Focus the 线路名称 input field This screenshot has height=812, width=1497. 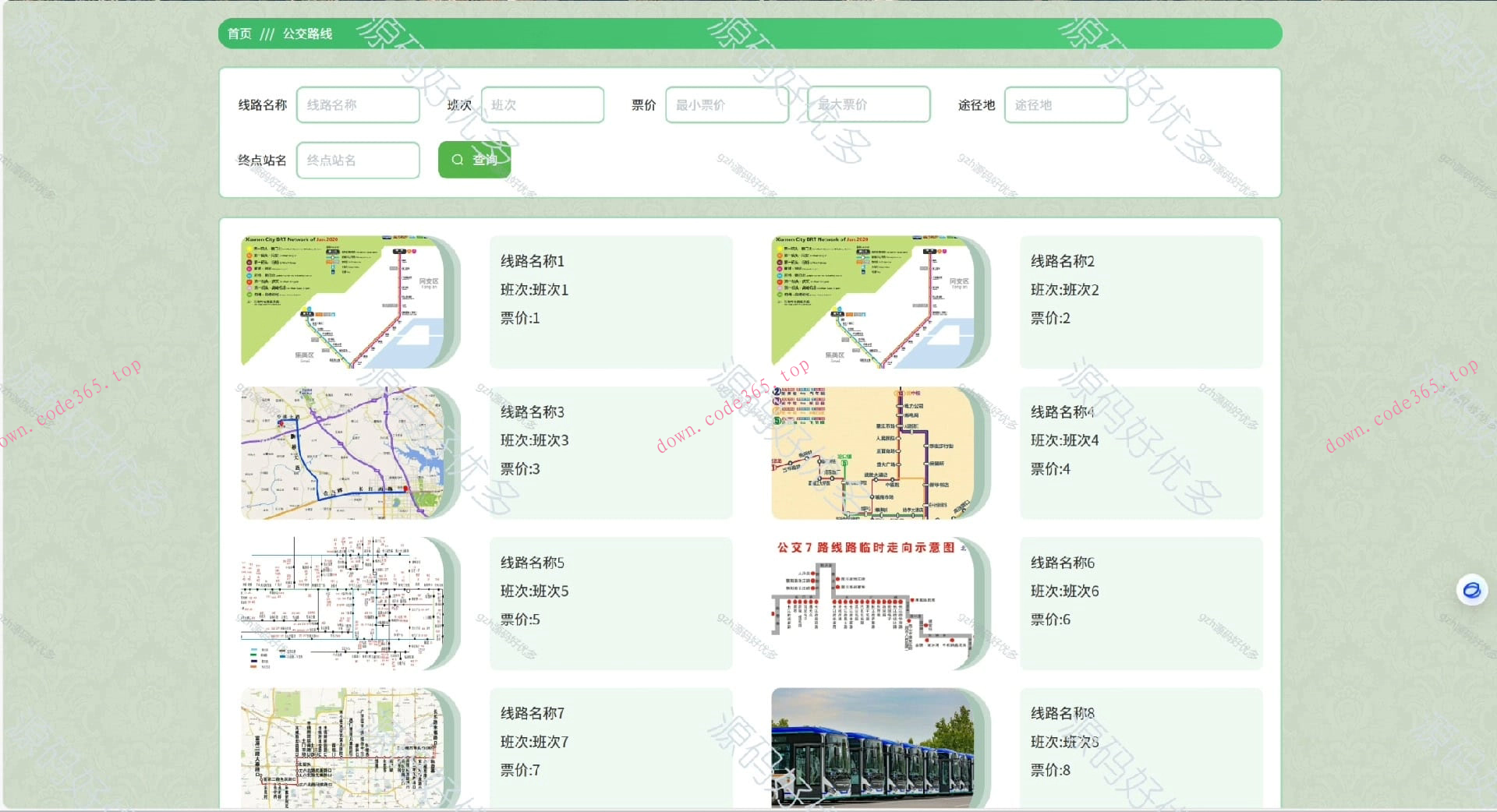358,105
